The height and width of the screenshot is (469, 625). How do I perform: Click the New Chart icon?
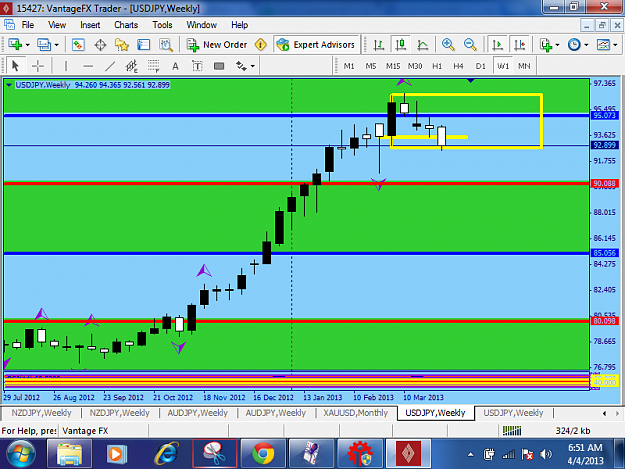point(15,45)
